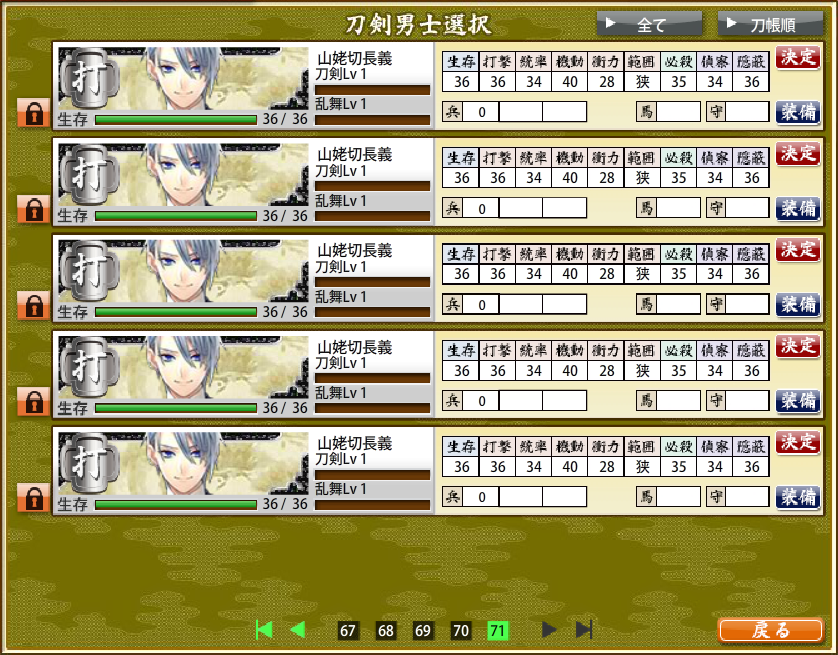Viewport: 838px width, 655px height.
Task: Click the 刀剣男士選択 screen title
Action: click(x=418, y=25)
